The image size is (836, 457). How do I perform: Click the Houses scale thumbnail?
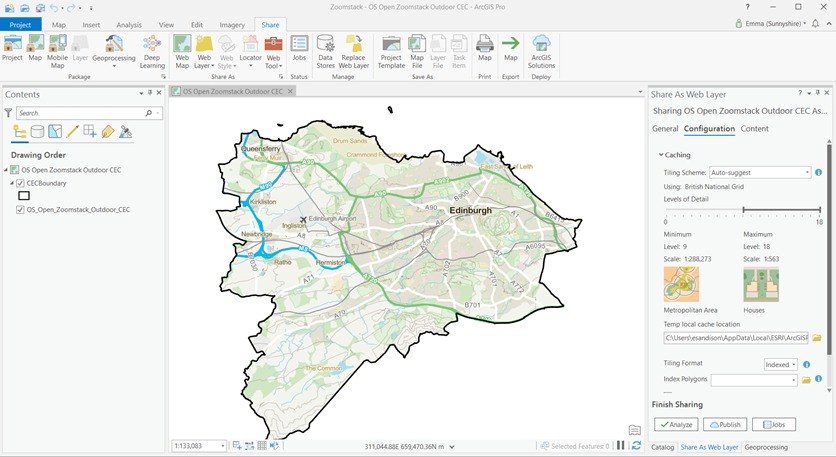tap(761, 284)
